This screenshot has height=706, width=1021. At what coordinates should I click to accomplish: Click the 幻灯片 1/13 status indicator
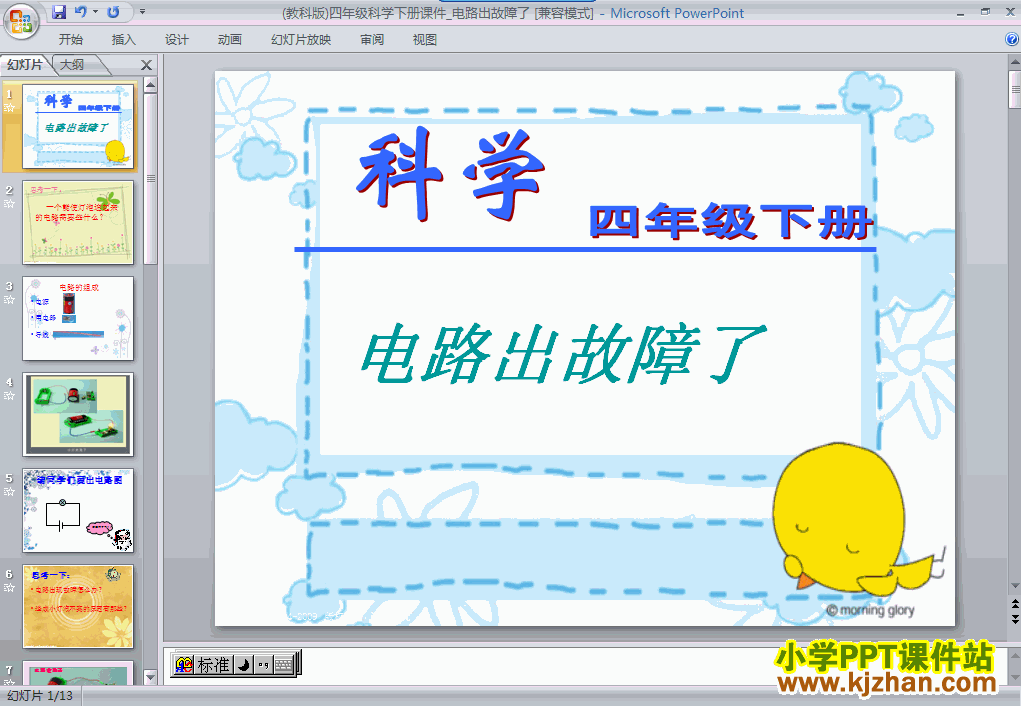click(40, 696)
